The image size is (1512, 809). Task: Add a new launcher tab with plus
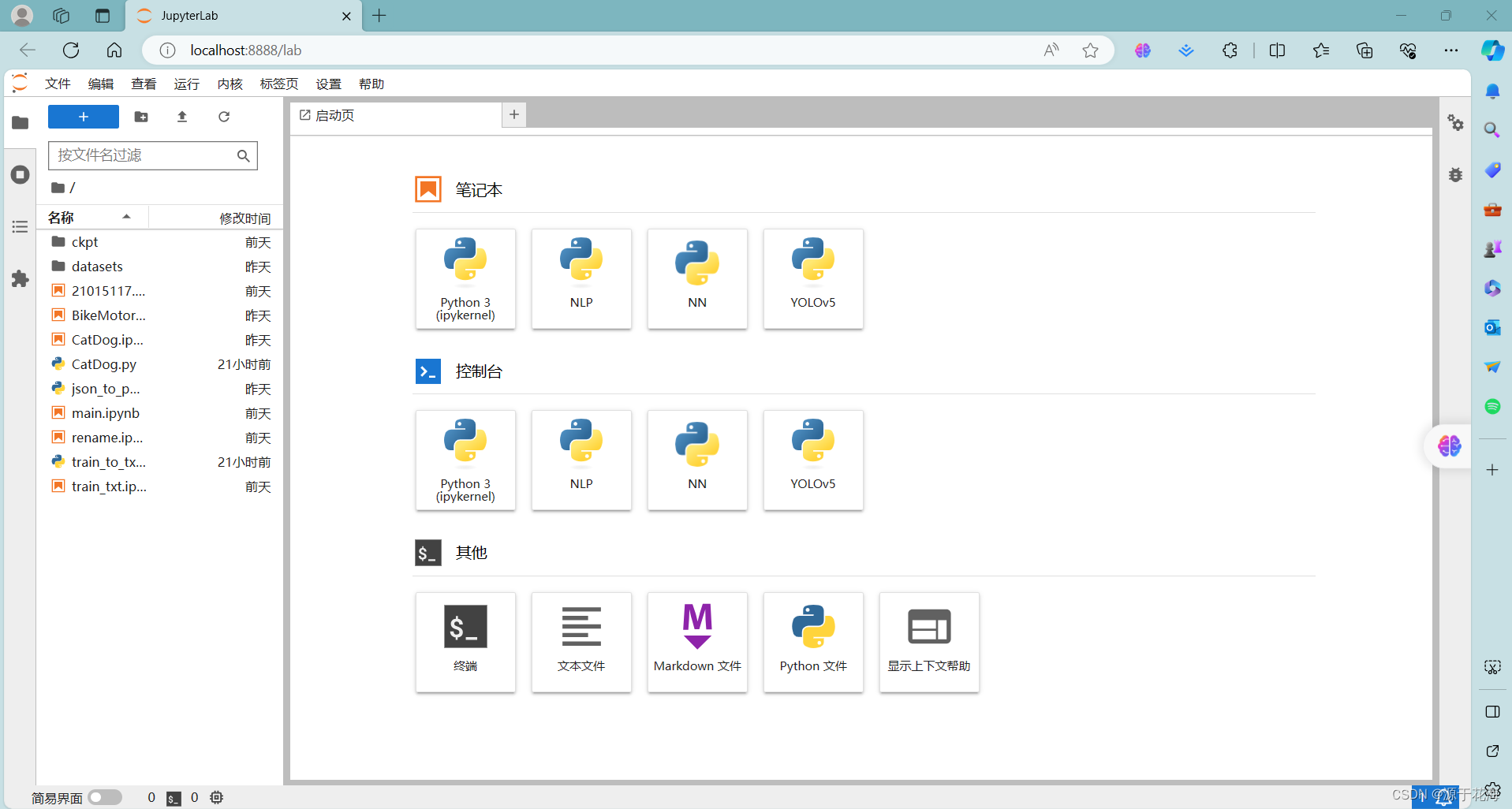514,115
